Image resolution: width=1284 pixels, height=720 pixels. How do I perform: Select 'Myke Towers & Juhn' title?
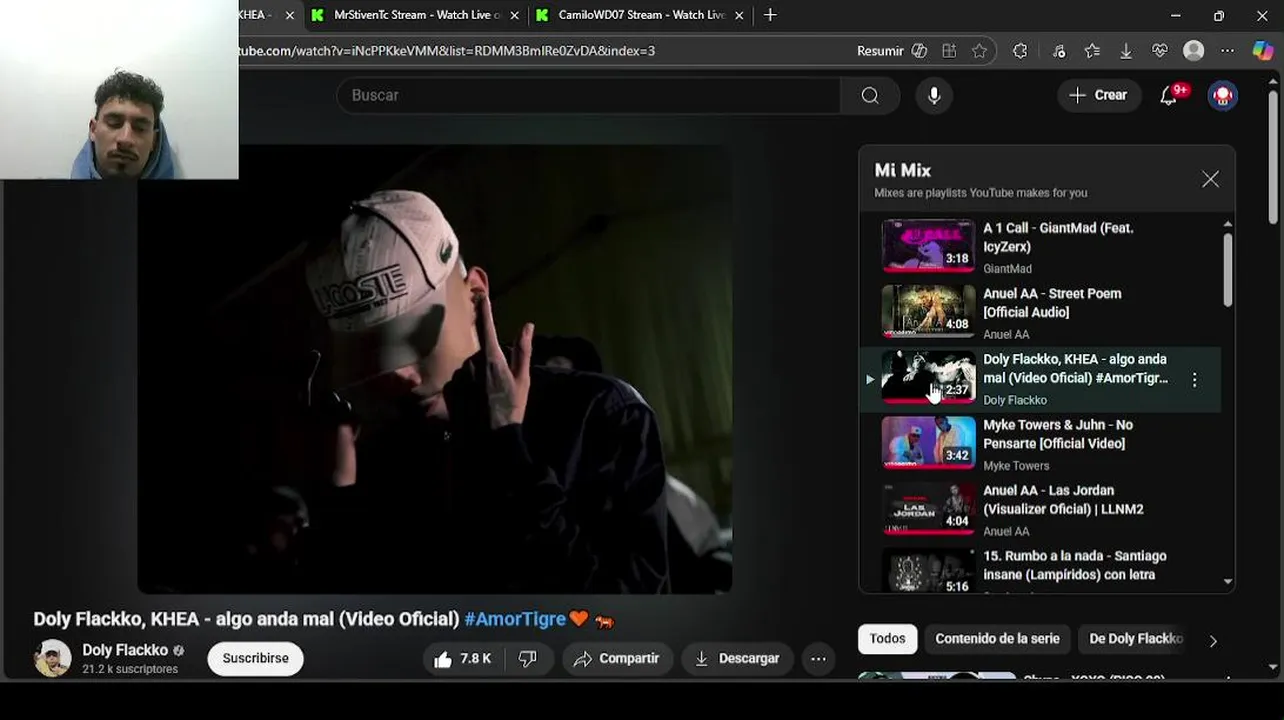(x=1058, y=434)
